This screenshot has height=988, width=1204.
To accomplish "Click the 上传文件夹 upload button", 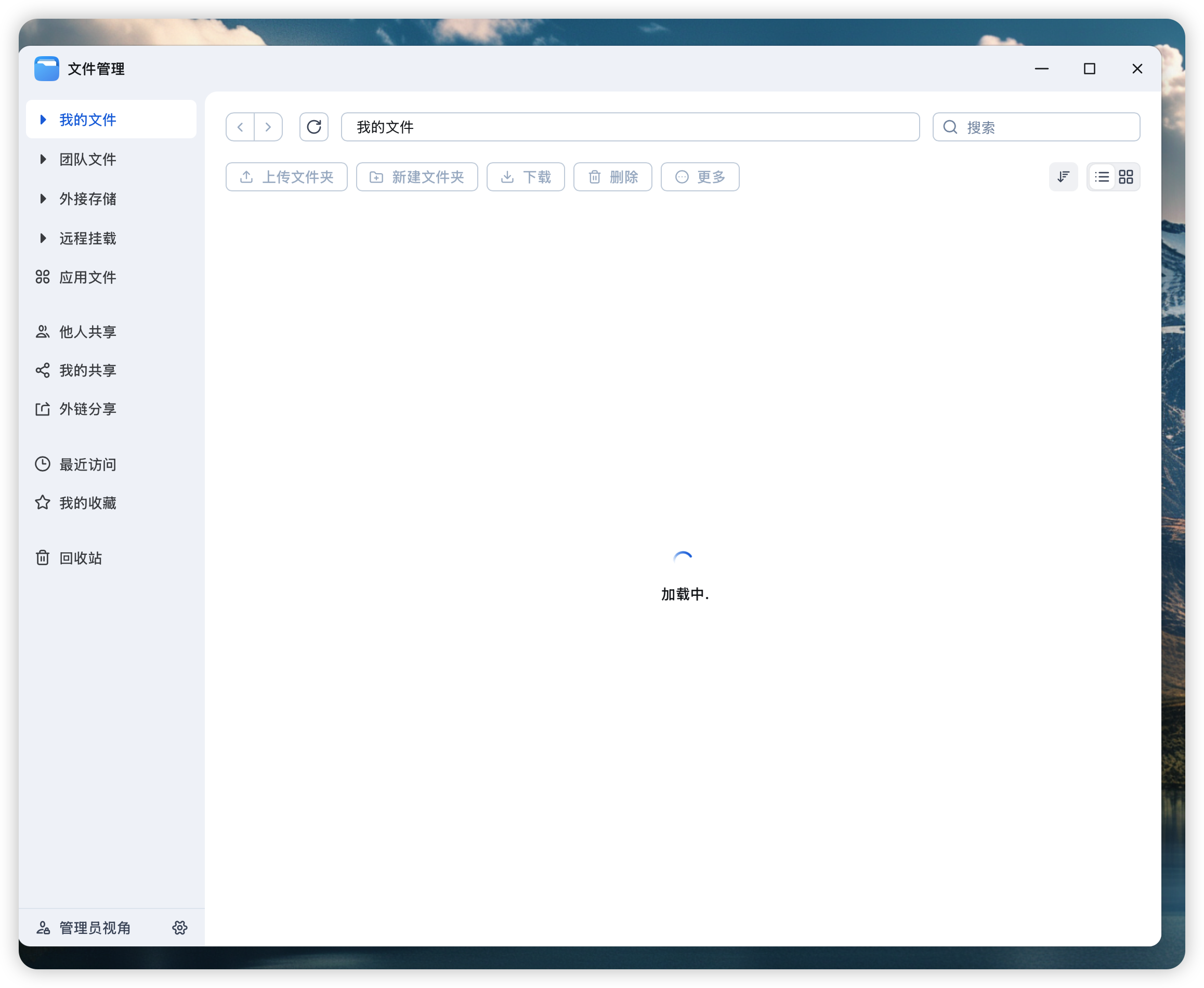I will tap(286, 177).
